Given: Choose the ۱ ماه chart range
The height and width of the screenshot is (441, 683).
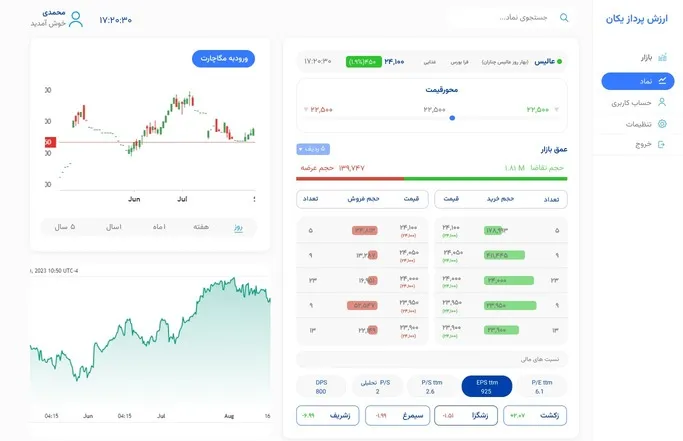Looking at the screenshot, I should point(158,227).
